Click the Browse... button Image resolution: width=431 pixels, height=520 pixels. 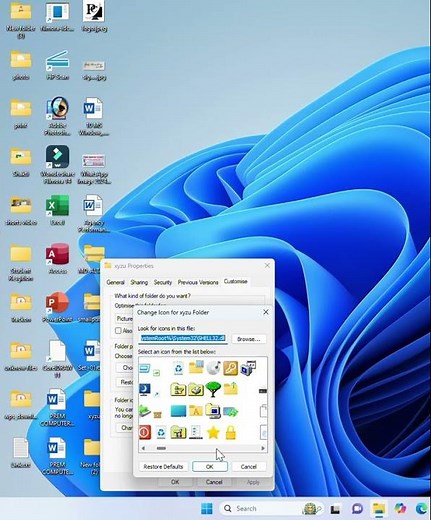coord(249,339)
